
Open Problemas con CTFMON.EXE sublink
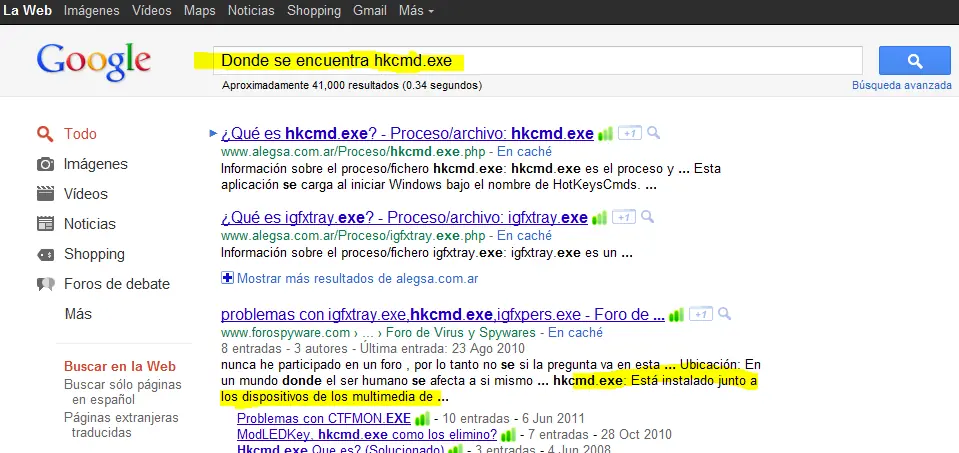(324, 419)
